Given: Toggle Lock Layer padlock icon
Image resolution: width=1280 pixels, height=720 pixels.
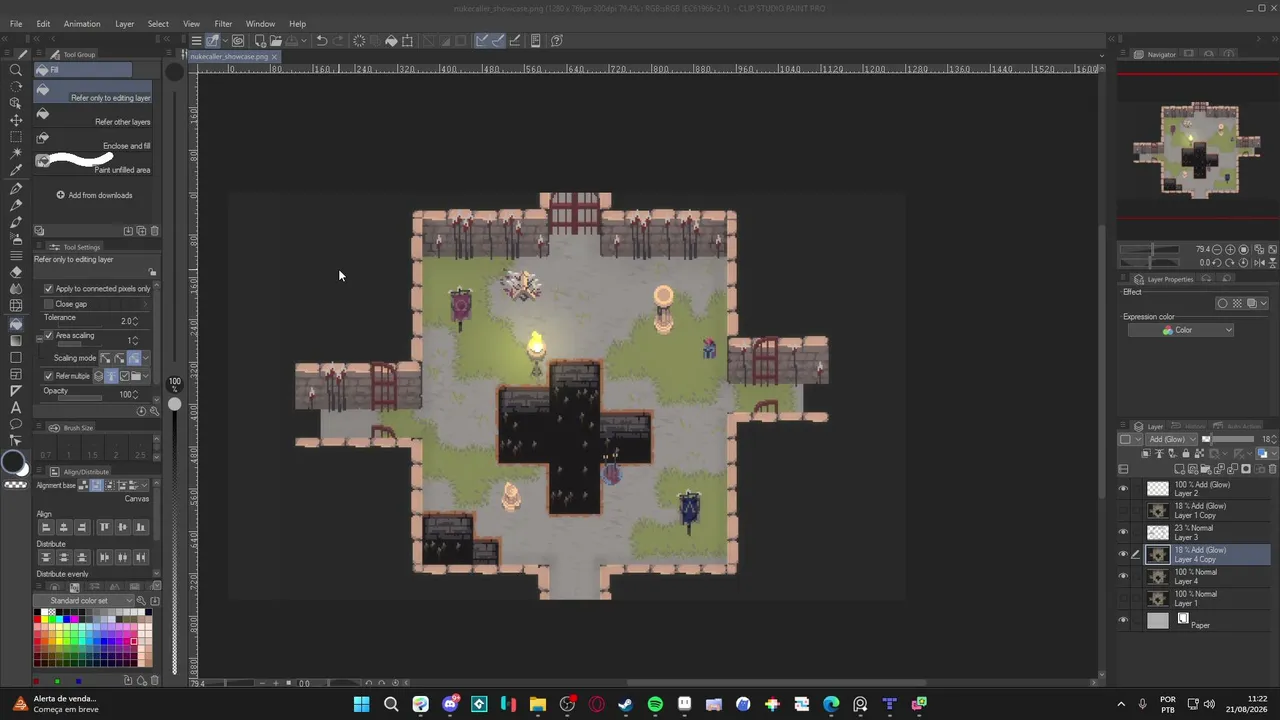Looking at the screenshot, I should click(1186, 453).
